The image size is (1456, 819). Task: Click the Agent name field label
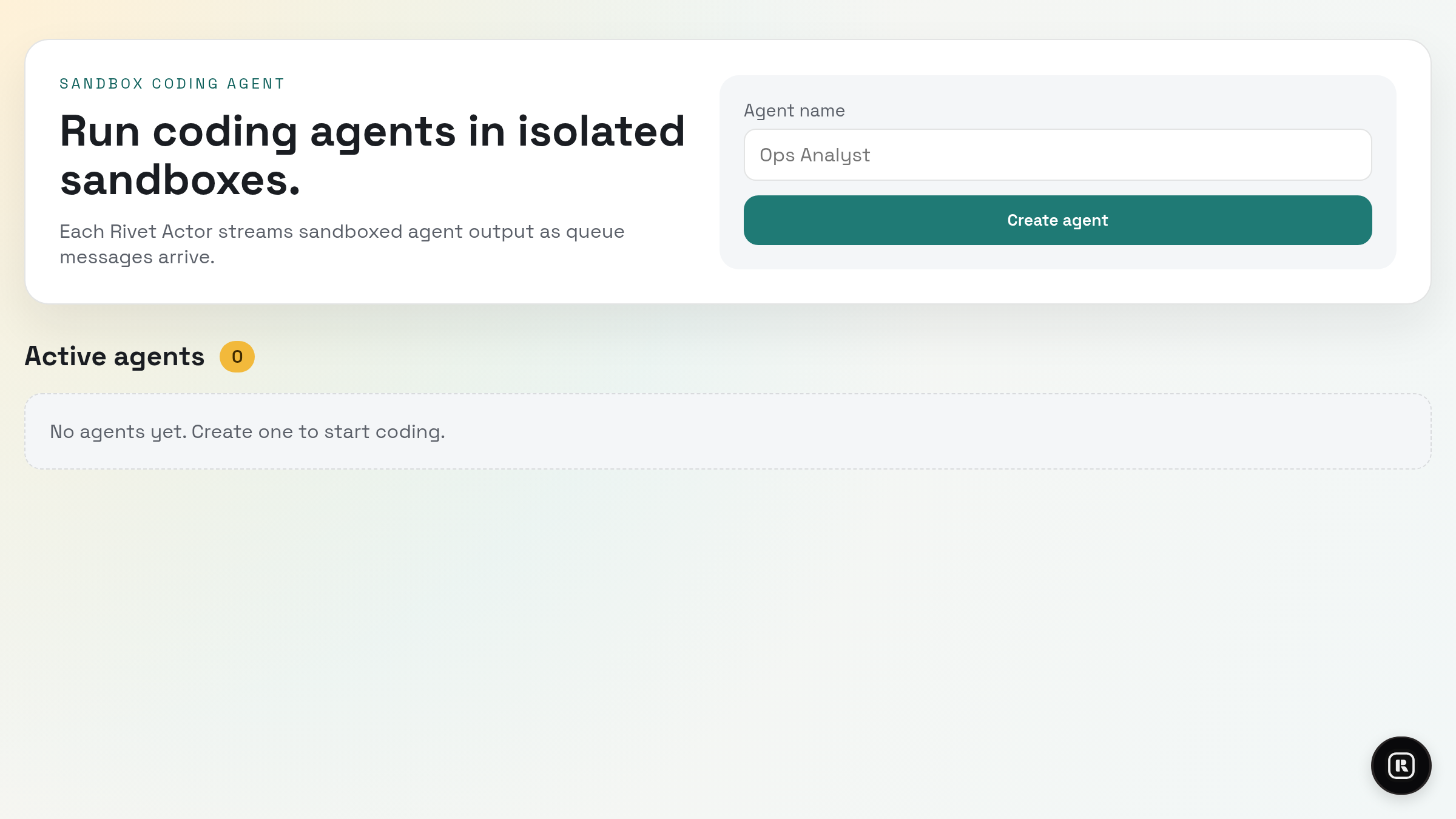[x=794, y=110]
